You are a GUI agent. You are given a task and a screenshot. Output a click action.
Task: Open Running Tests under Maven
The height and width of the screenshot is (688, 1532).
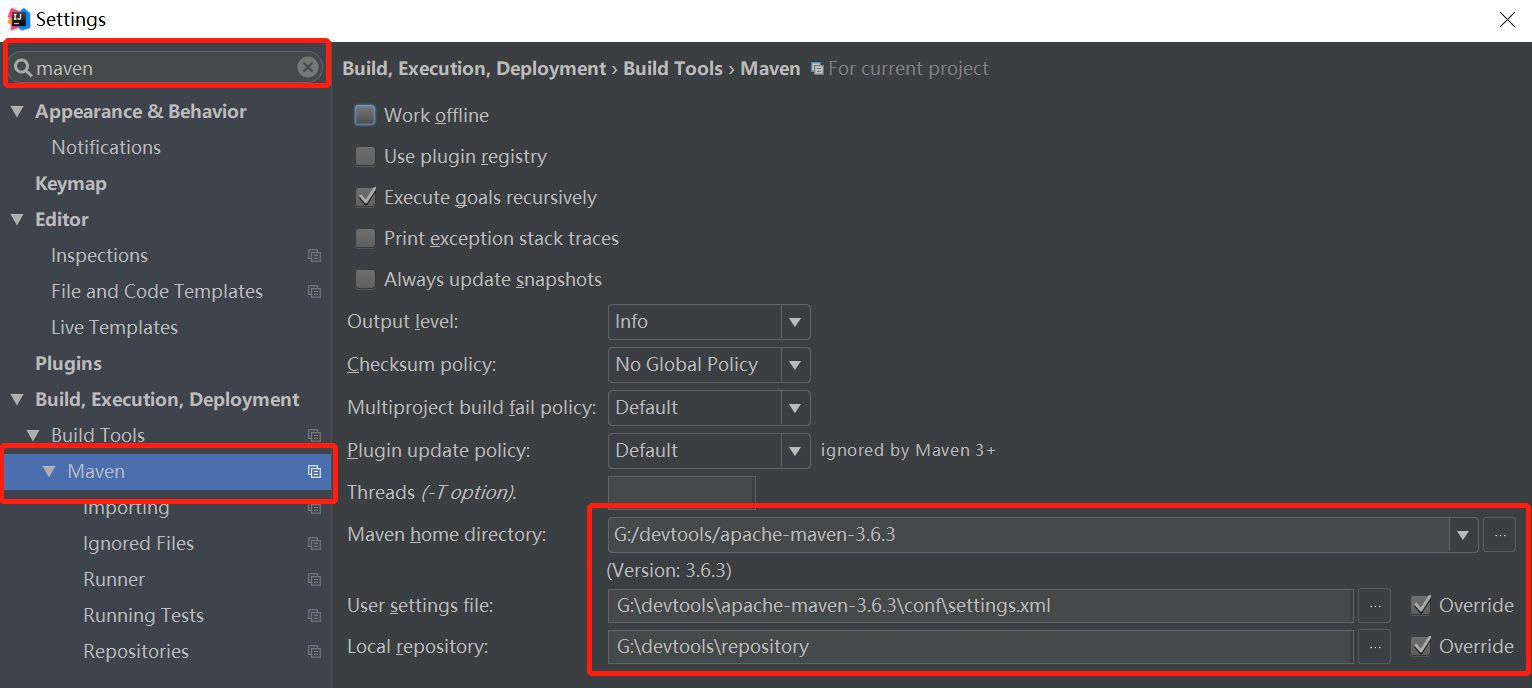[143, 616]
